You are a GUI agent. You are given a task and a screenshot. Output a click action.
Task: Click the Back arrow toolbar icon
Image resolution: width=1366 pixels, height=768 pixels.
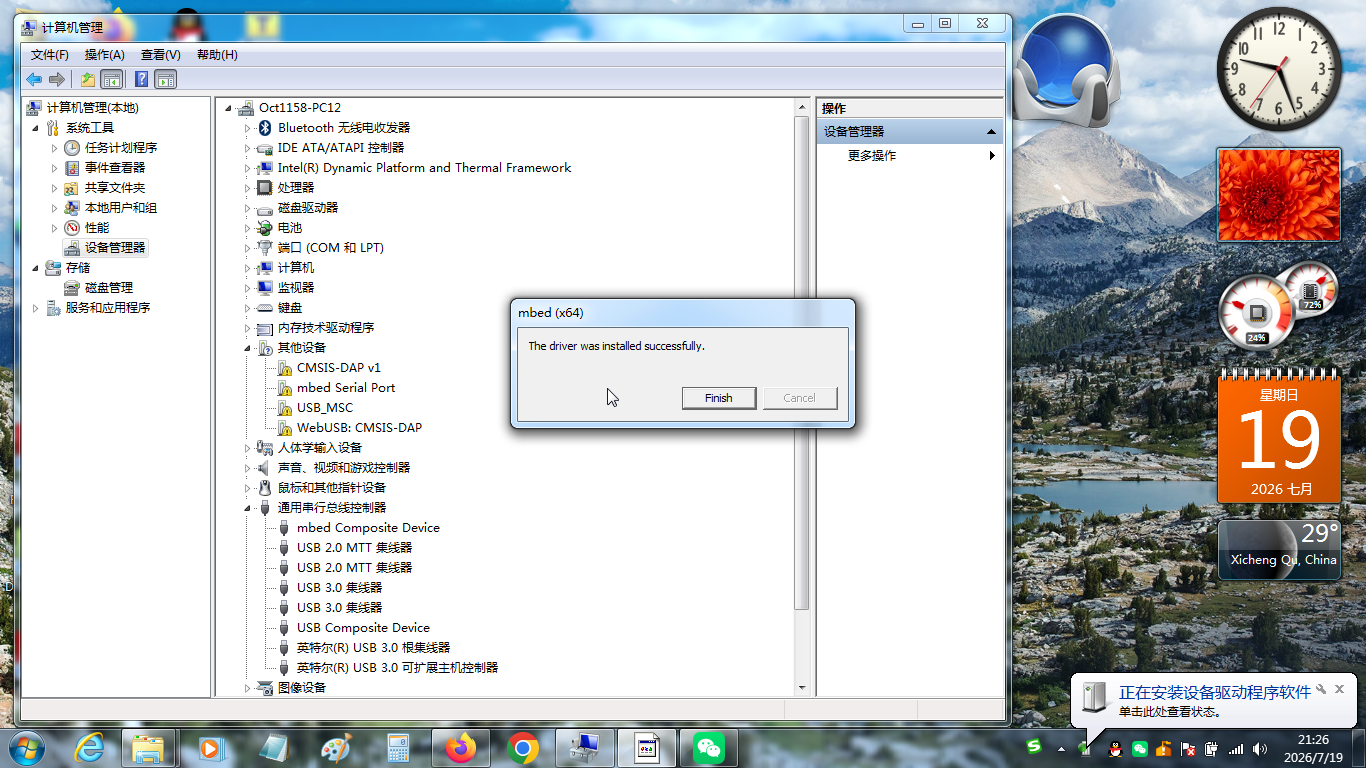click(x=34, y=79)
